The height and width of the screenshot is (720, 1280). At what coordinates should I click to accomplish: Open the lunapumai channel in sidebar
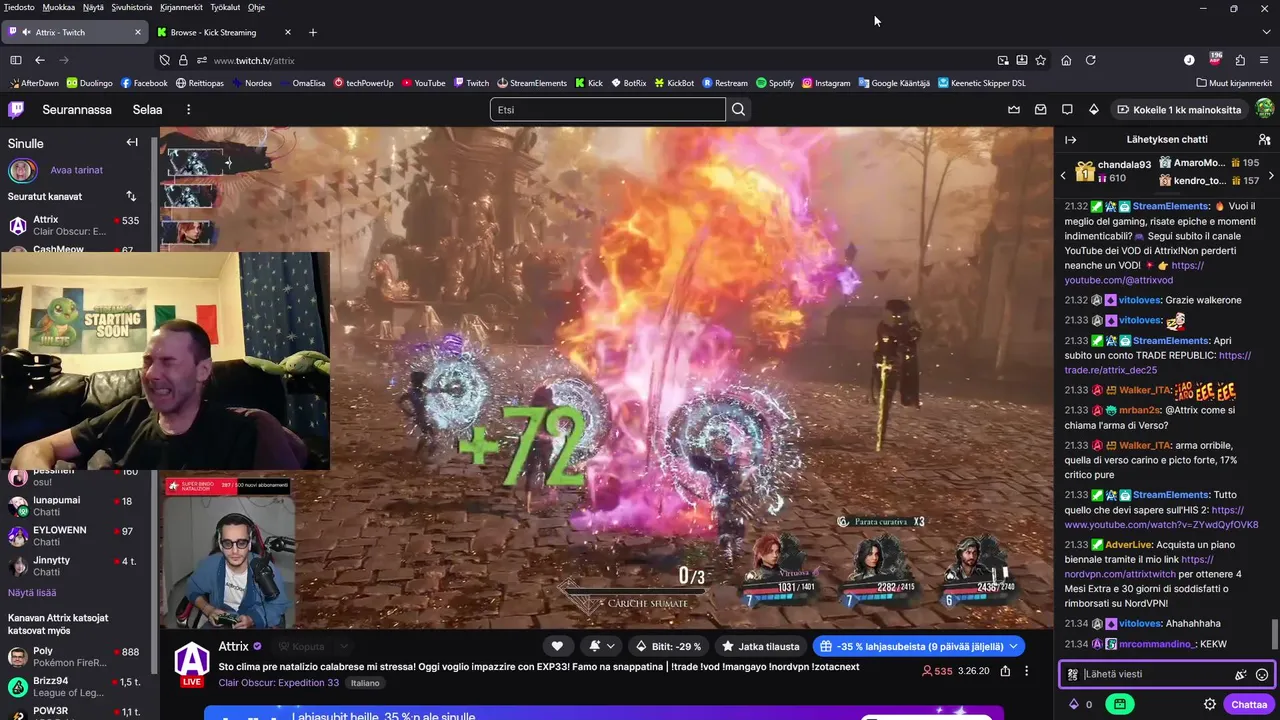point(75,506)
